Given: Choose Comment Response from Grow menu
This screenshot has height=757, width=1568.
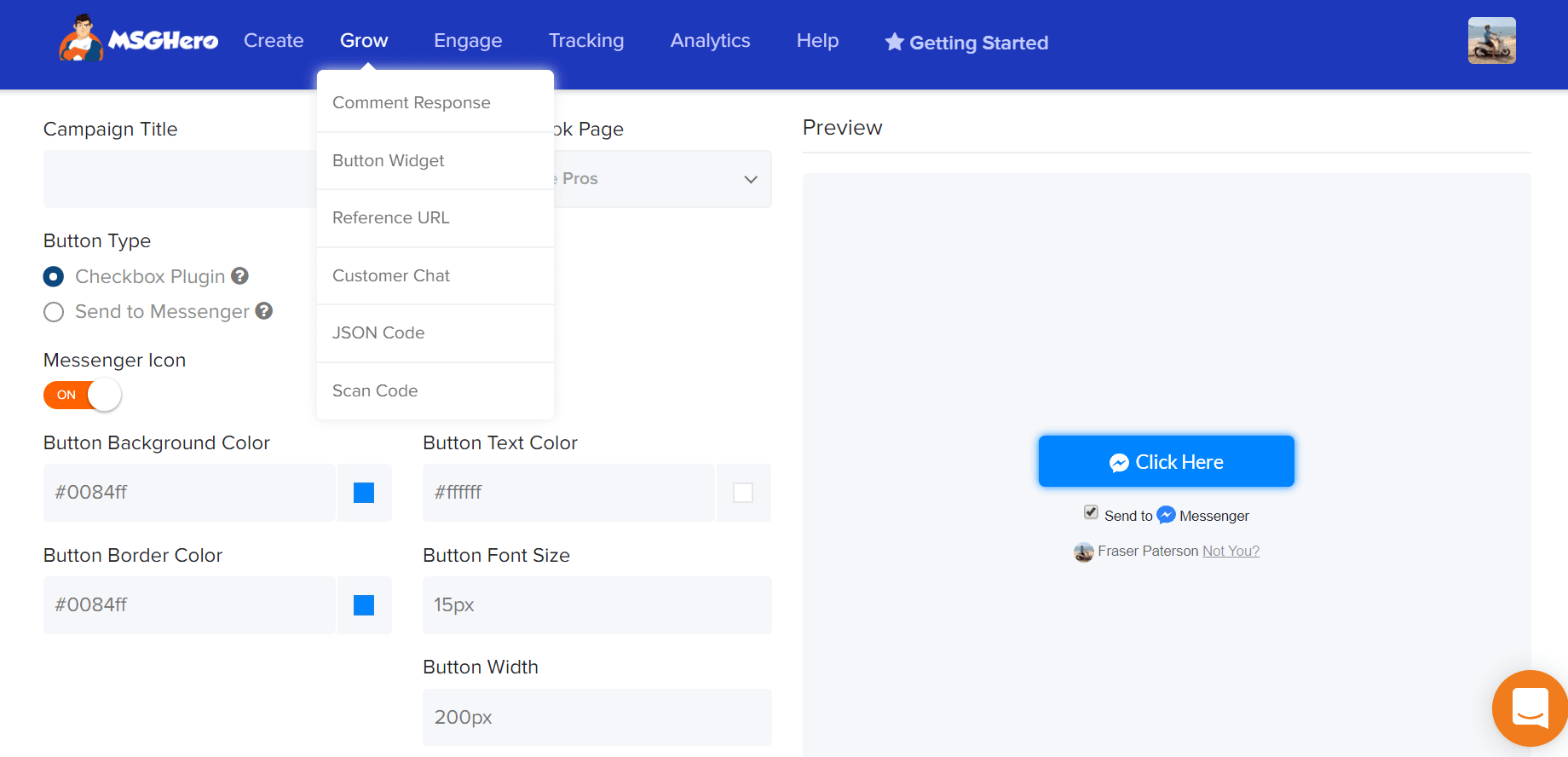Looking at the screenshot, I should 435,102.
